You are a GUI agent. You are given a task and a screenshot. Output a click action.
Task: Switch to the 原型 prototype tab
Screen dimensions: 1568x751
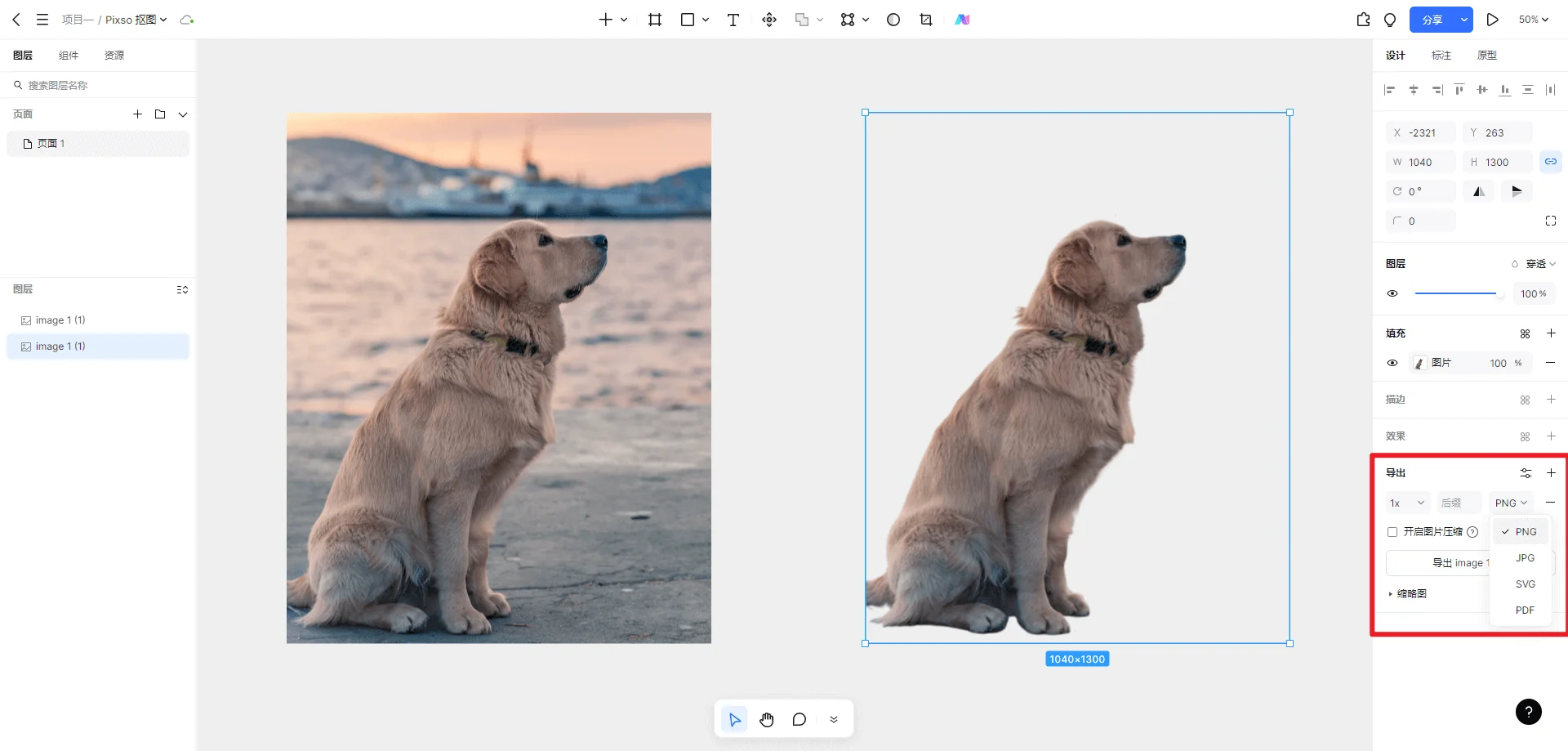click(1486, 56)
